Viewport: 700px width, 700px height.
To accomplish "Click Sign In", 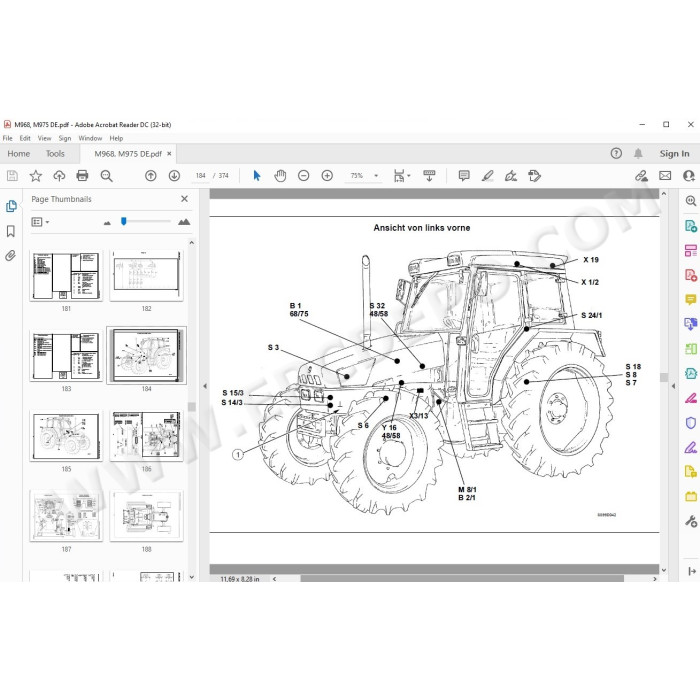I will [x=674, y=154].
